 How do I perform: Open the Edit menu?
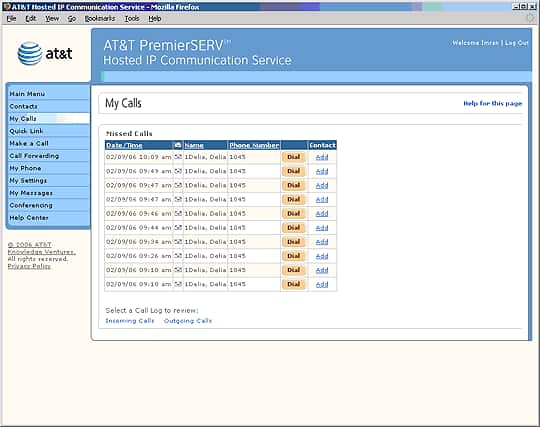(31, 19)
